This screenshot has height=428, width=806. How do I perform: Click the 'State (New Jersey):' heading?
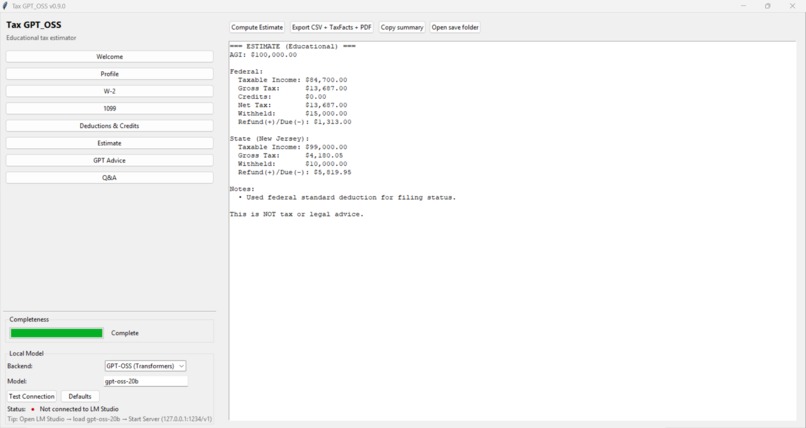click(269, 139)
